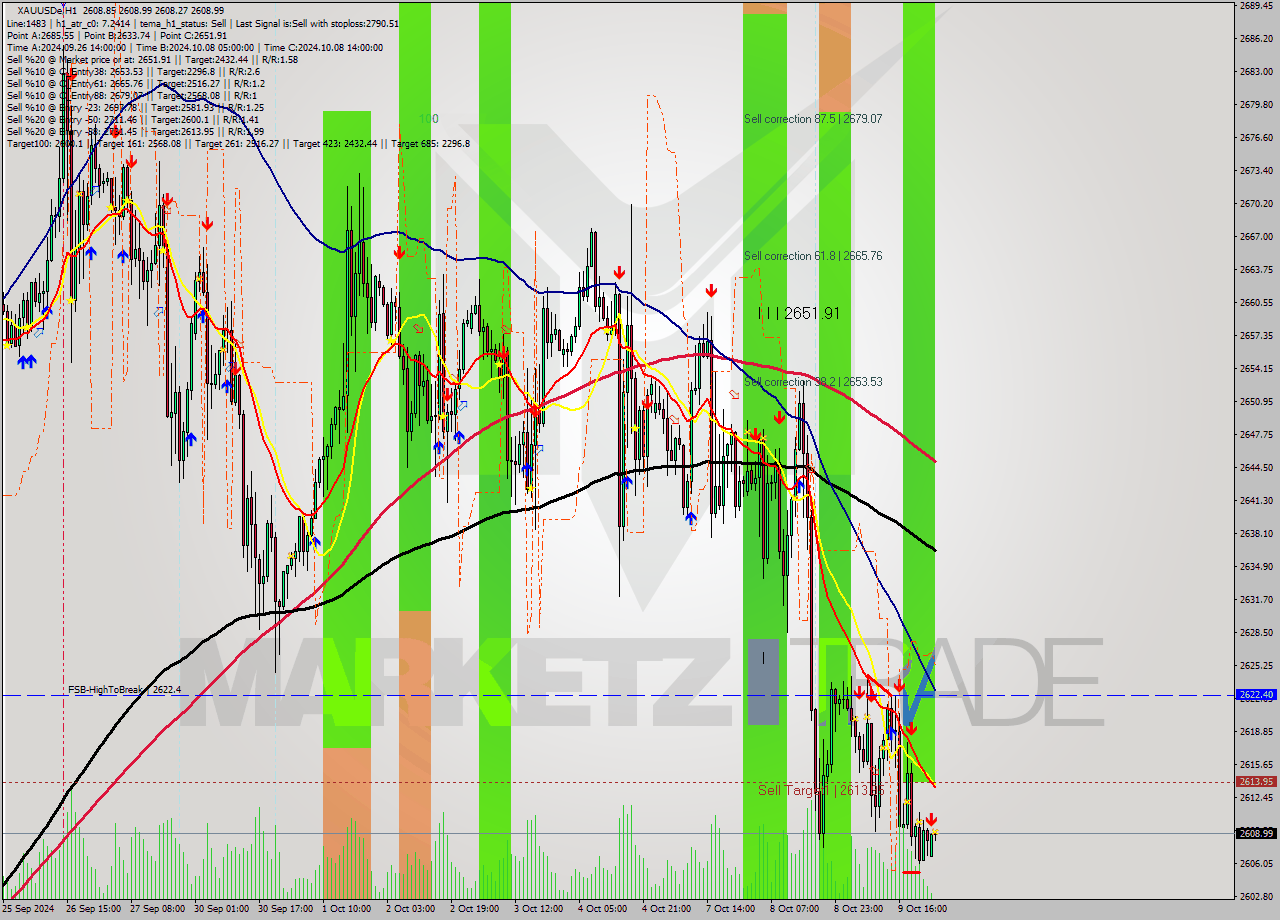
Task: Click the '1 Oct 10:00' time label
Action: click(347, 909)
